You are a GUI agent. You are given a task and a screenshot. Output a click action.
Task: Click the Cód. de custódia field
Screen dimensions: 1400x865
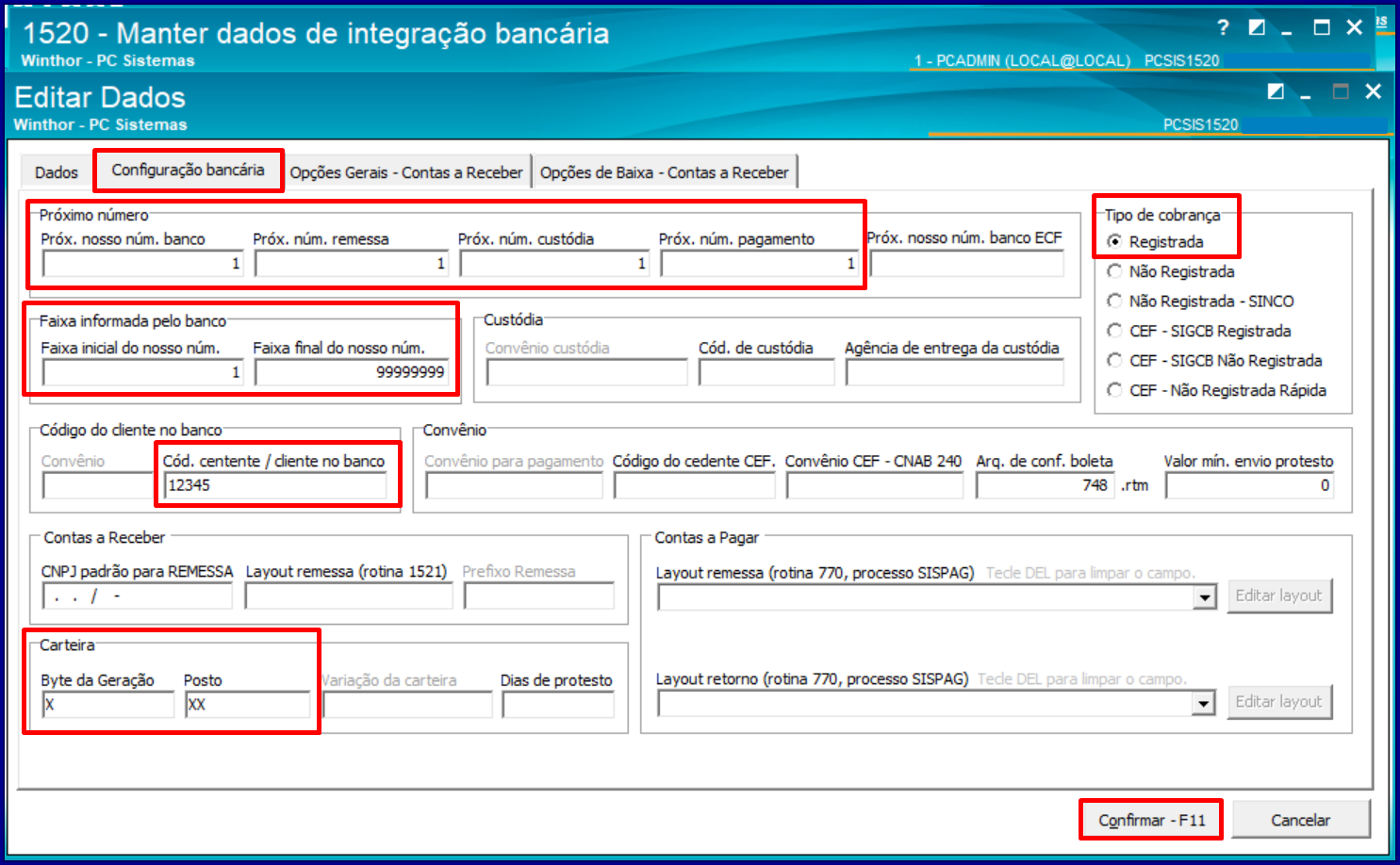pyautogui.click(x=766, y=373)
